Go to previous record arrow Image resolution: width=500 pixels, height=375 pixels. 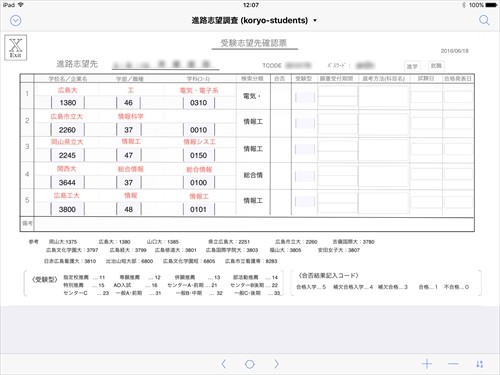click(x=224, y=364)
